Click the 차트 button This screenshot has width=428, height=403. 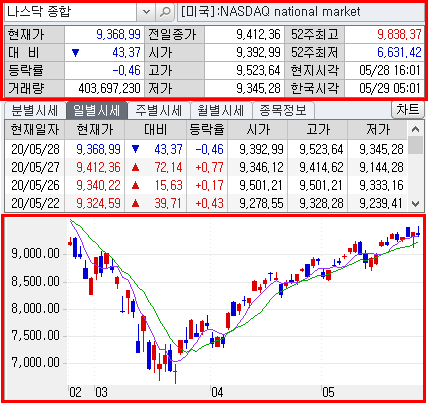pos(408,109)
